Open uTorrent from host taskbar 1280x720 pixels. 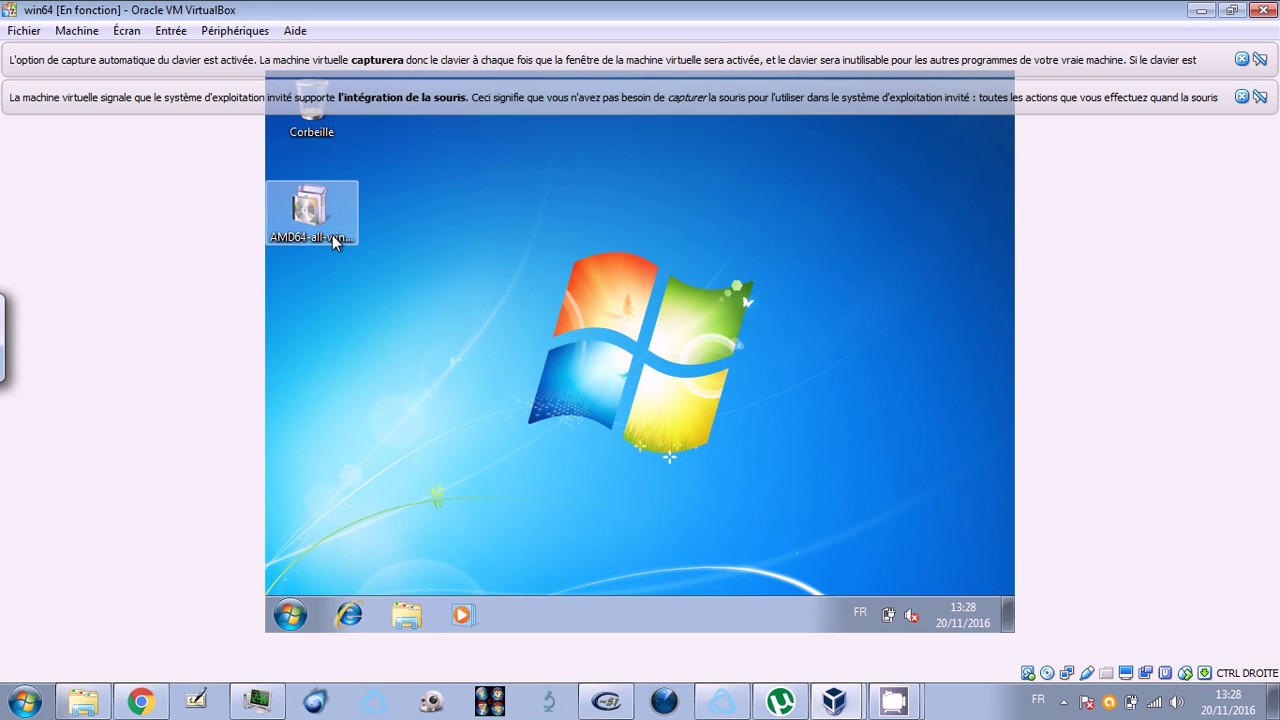coord(780,702)
